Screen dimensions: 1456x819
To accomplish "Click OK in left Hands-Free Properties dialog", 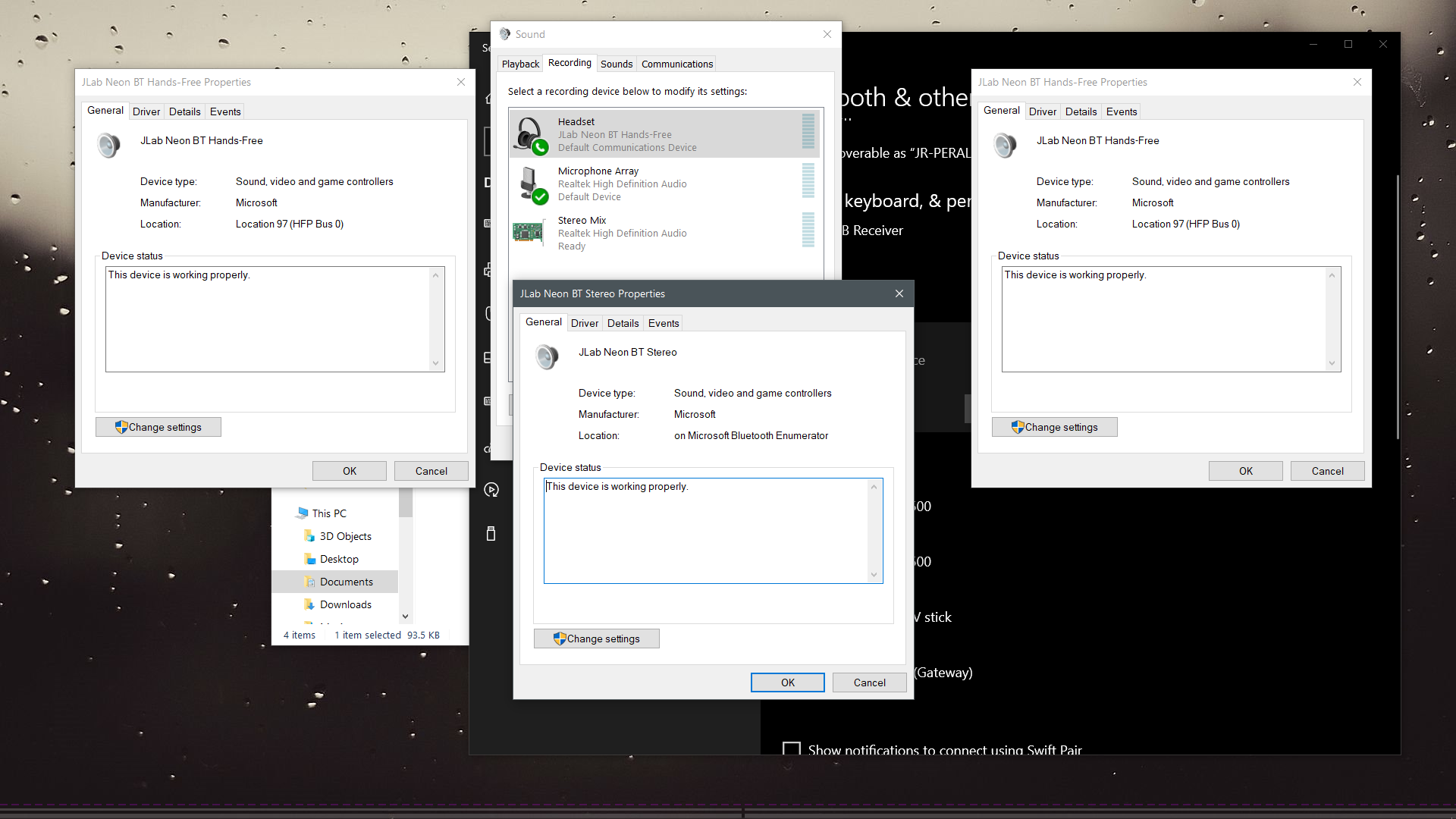I will coord(350,471).
